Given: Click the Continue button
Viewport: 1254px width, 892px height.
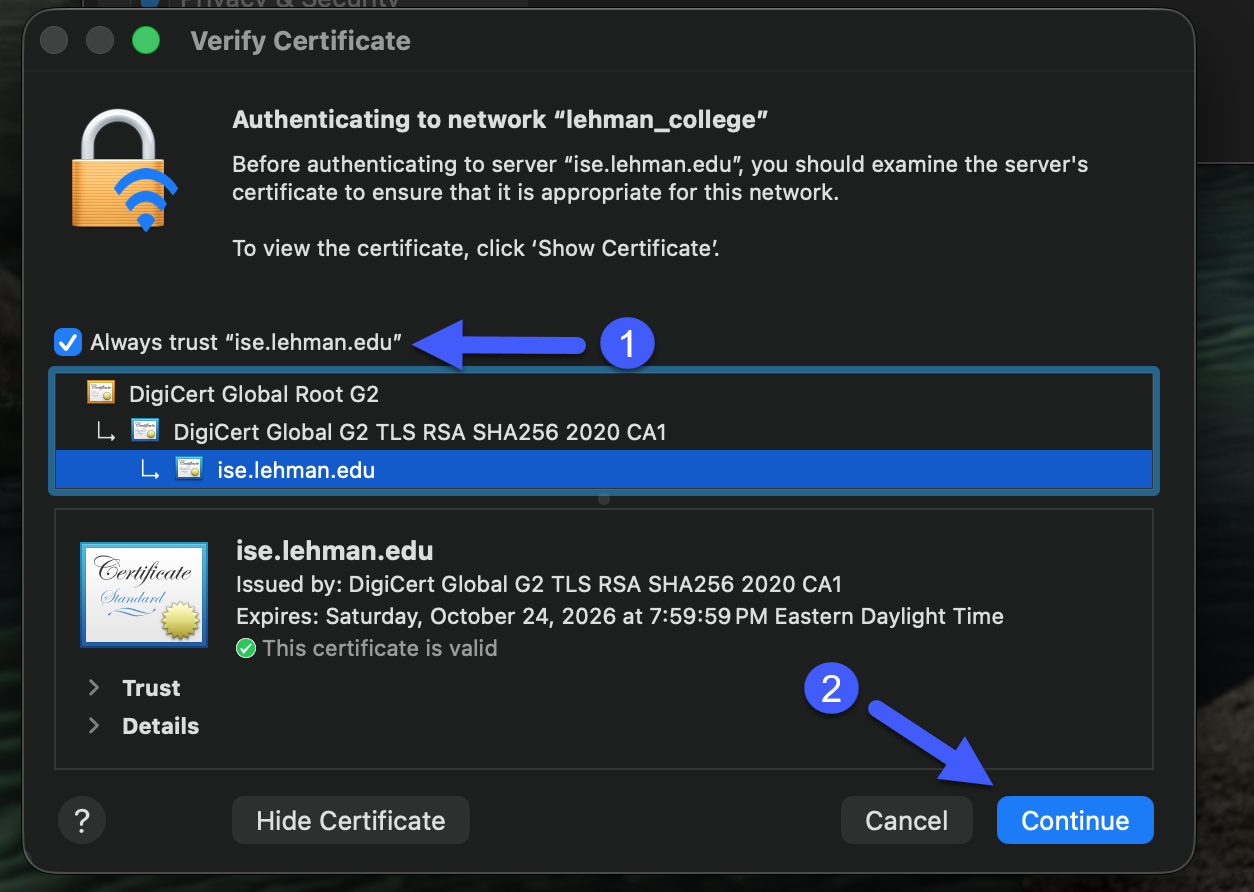Looking at the screenshot, I should pyautogui.click(x=1075, y=820).
